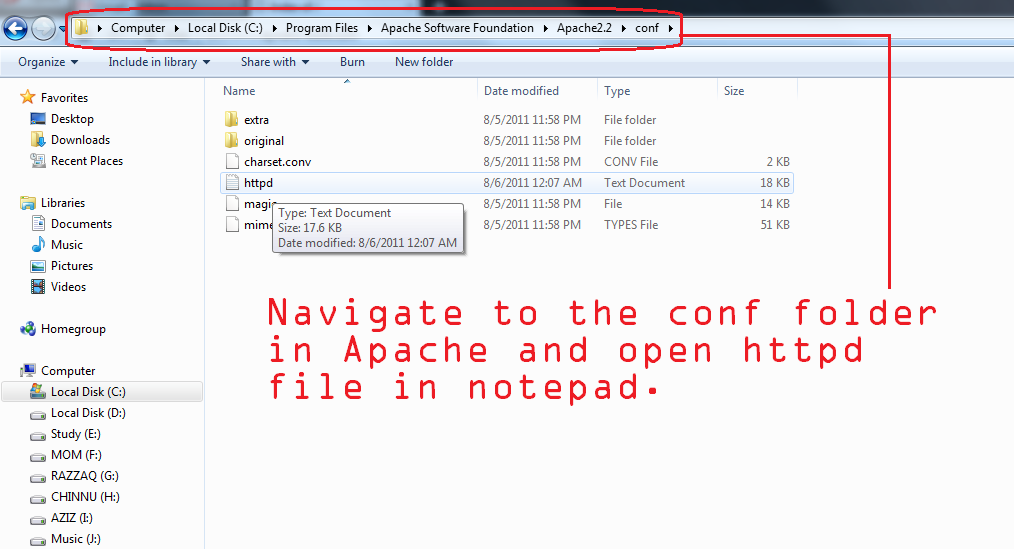
Task: Open Downloads in Favorites
Action: (80, 140)
